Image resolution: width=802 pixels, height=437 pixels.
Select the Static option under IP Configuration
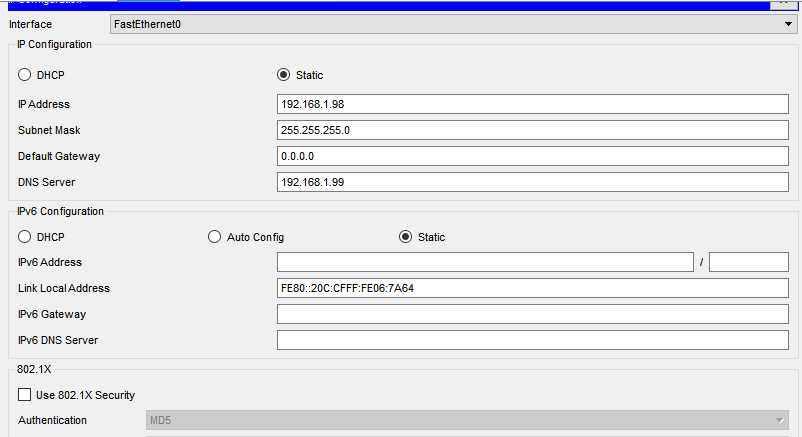click(x=283, y=75)
